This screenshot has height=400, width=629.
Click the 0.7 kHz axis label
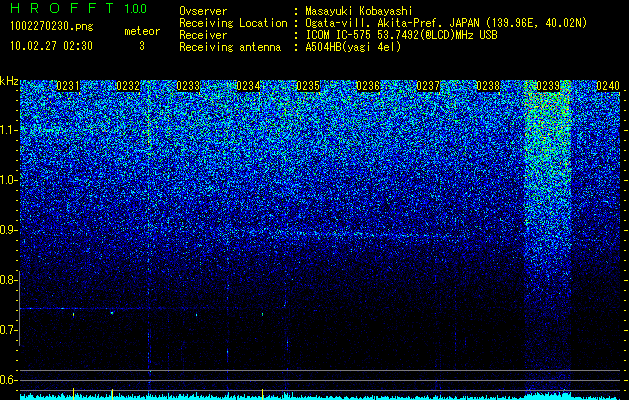click(8, 330)
